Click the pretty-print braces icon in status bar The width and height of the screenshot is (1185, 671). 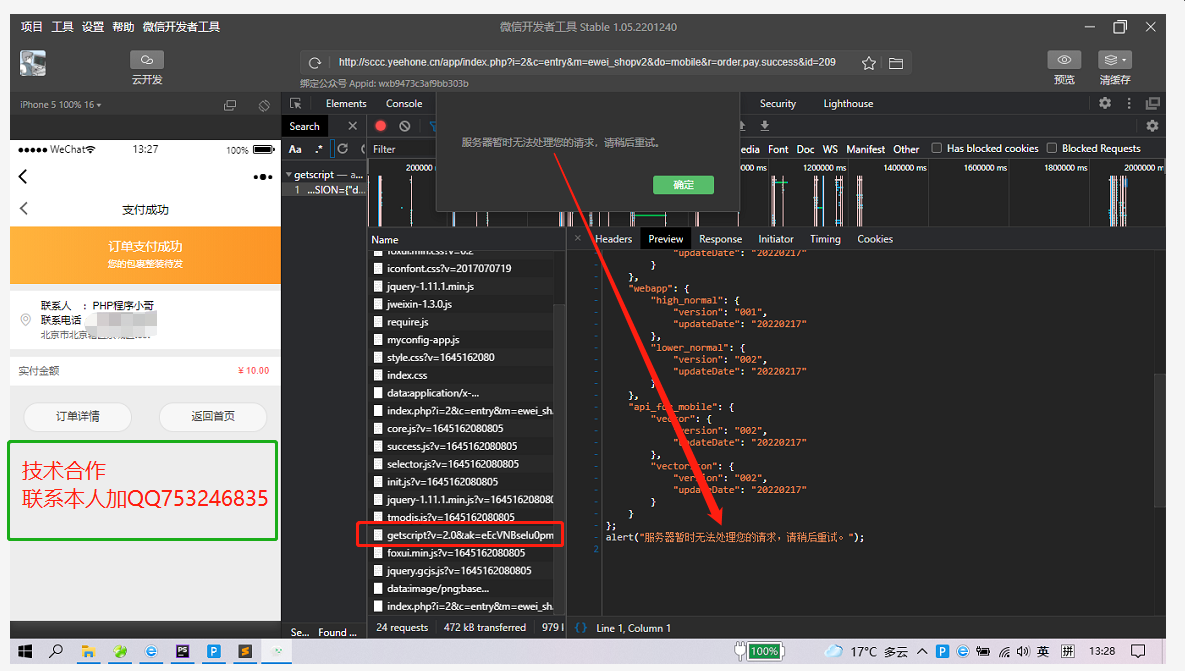pyautogui.click(x=580, y=628)
